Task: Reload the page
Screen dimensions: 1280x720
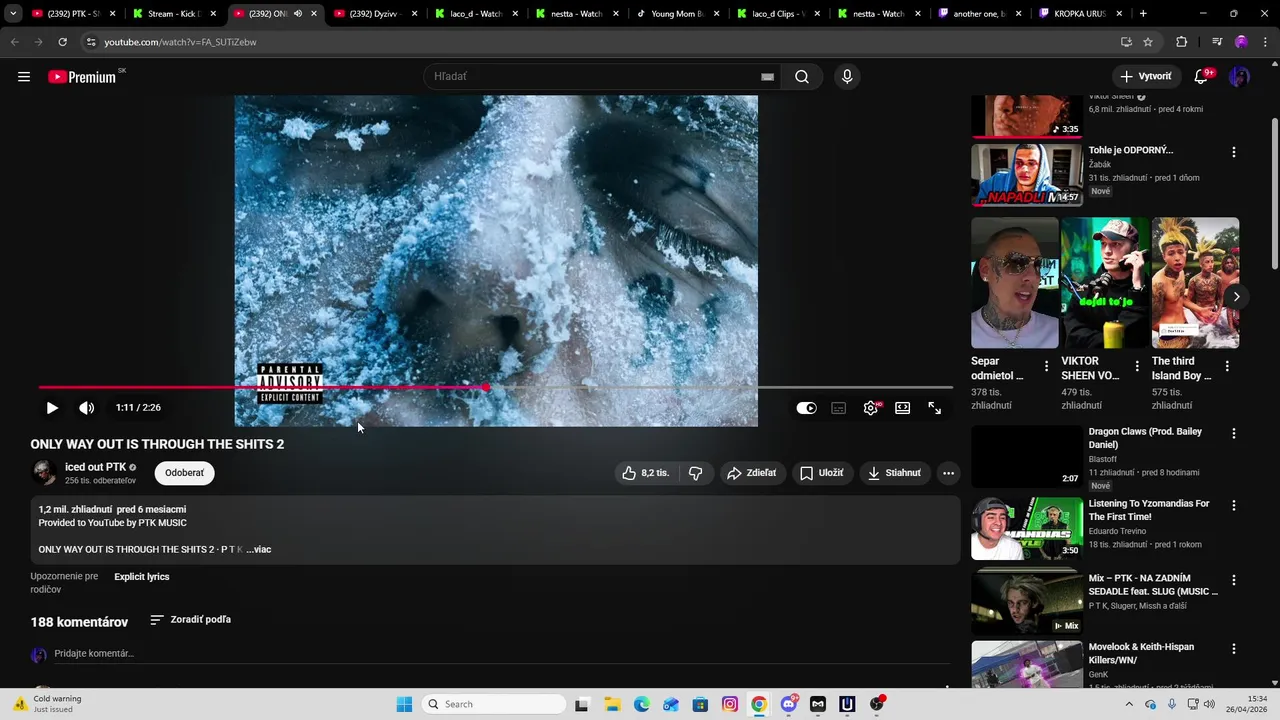Action: click(x=62, y=42)
